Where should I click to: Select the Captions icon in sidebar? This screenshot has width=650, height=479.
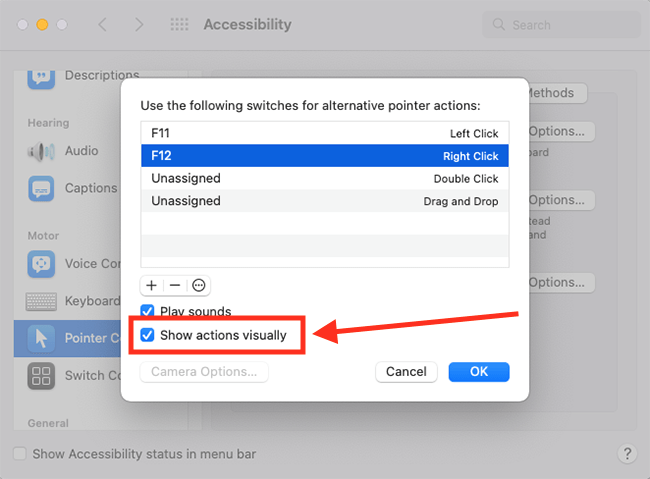(41, 188)
